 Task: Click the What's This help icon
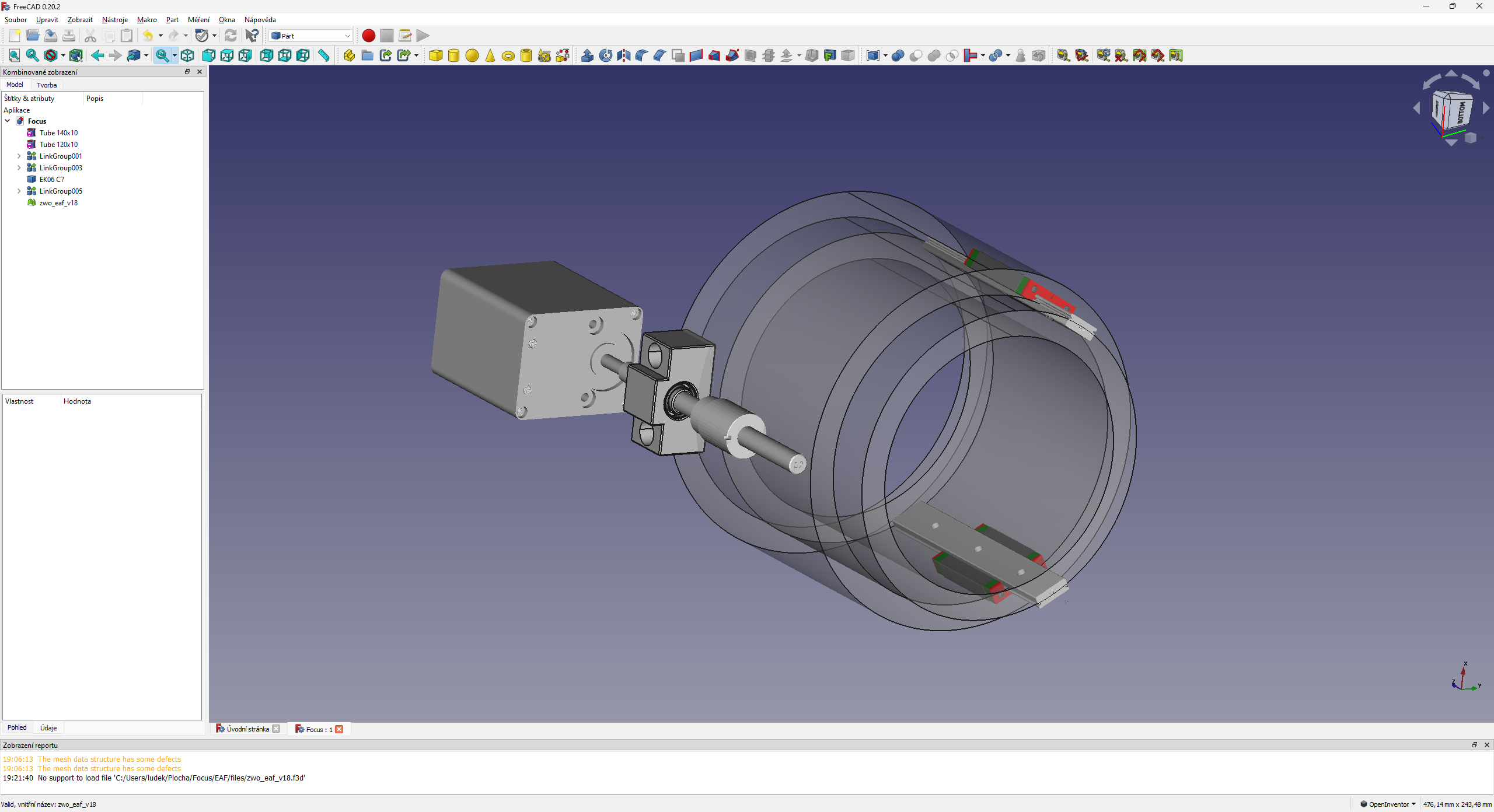click(x=252, y=36)
